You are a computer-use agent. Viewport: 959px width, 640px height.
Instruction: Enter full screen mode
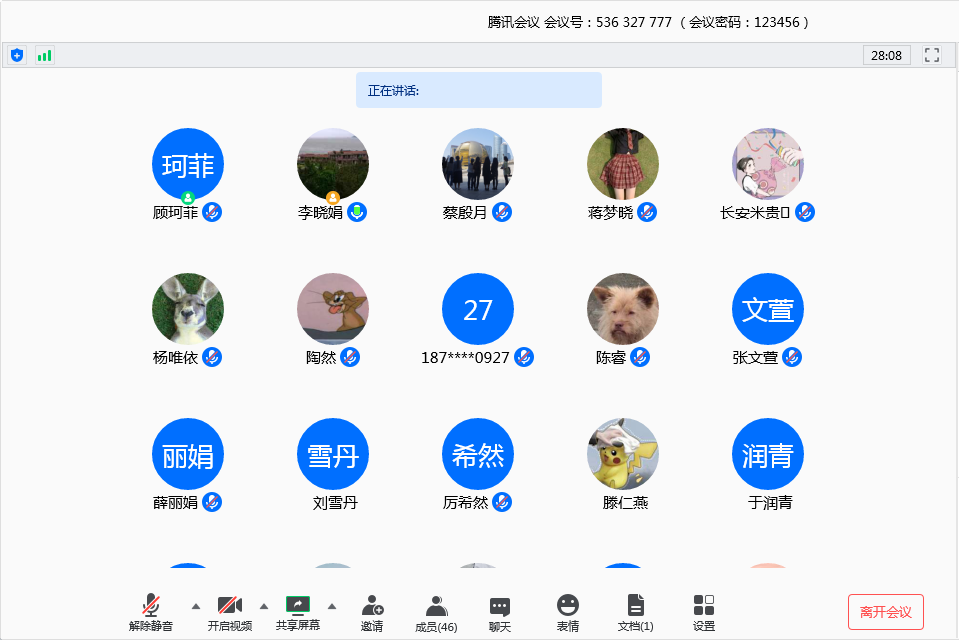click(x=932, y=55)
